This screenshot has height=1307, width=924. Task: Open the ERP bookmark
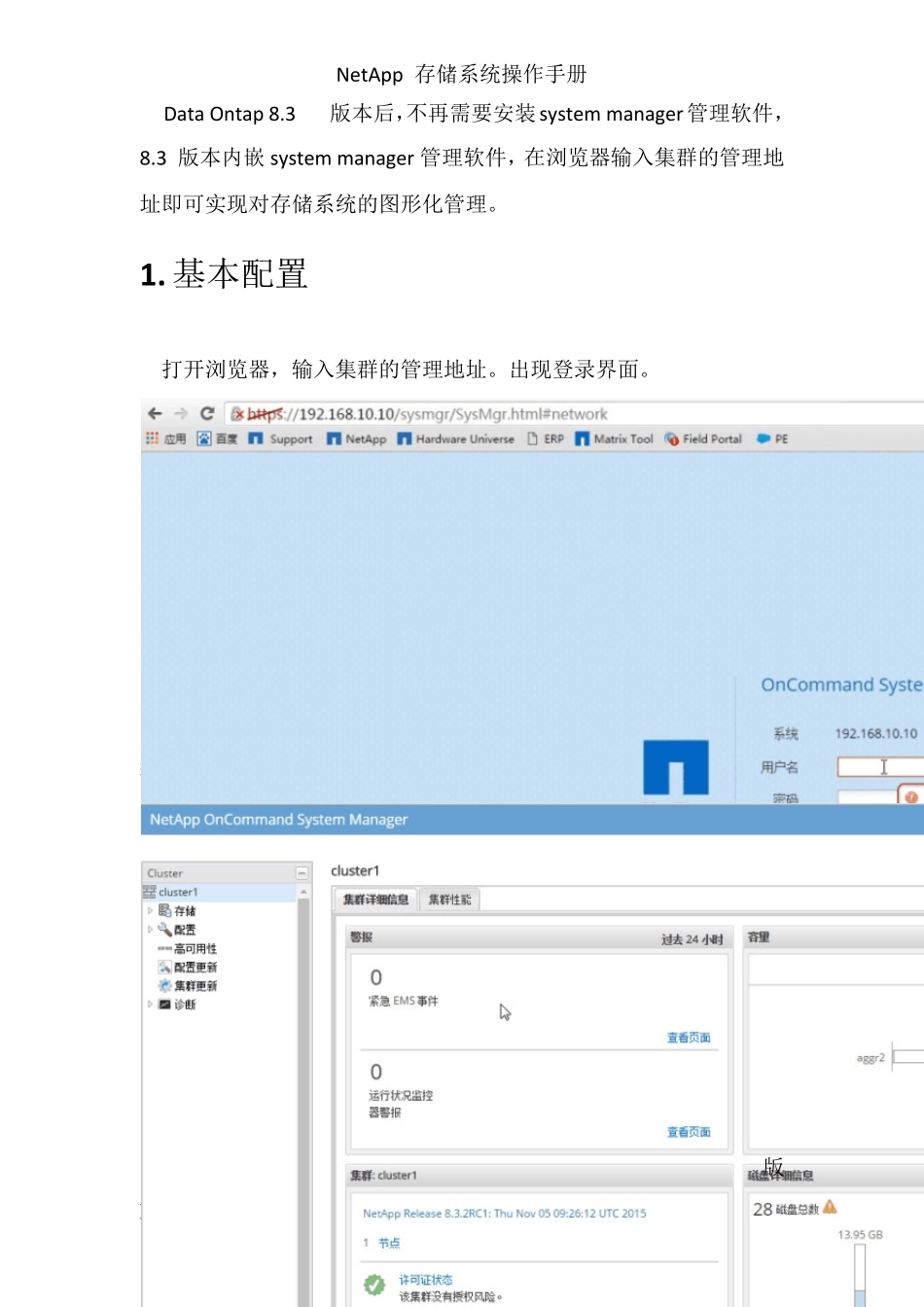pyautogui.click(x=546, y=439)
